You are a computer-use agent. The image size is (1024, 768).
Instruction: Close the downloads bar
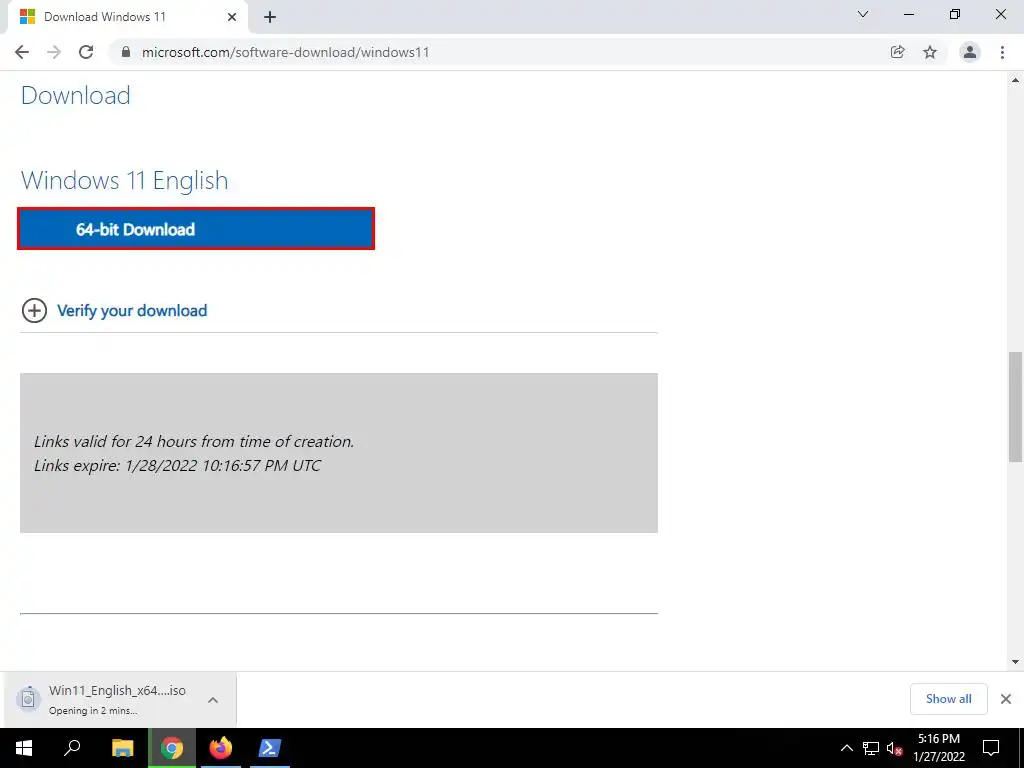pyautogui.click(x=1006, y=699)
